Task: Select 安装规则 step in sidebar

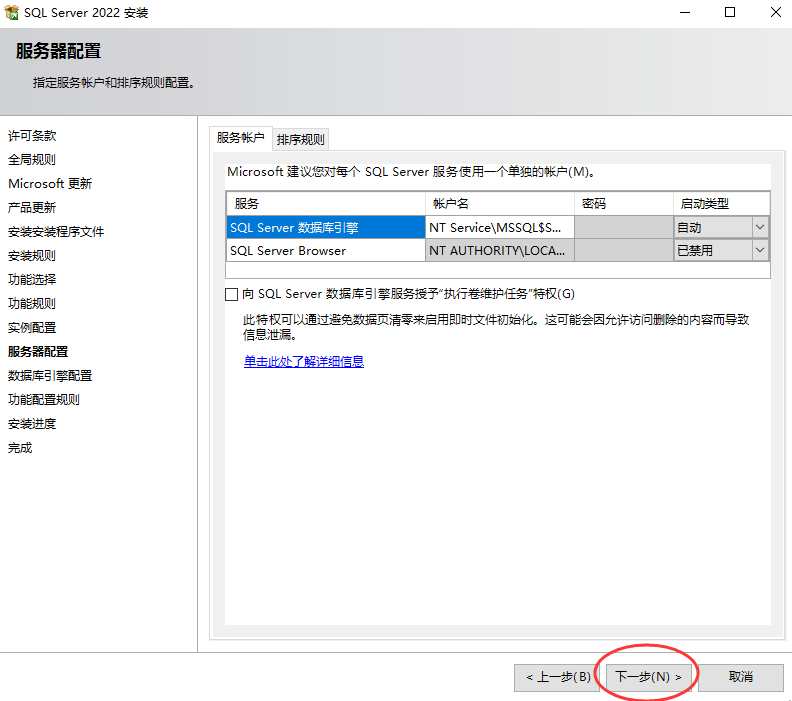Action: [x=32, y=256]
